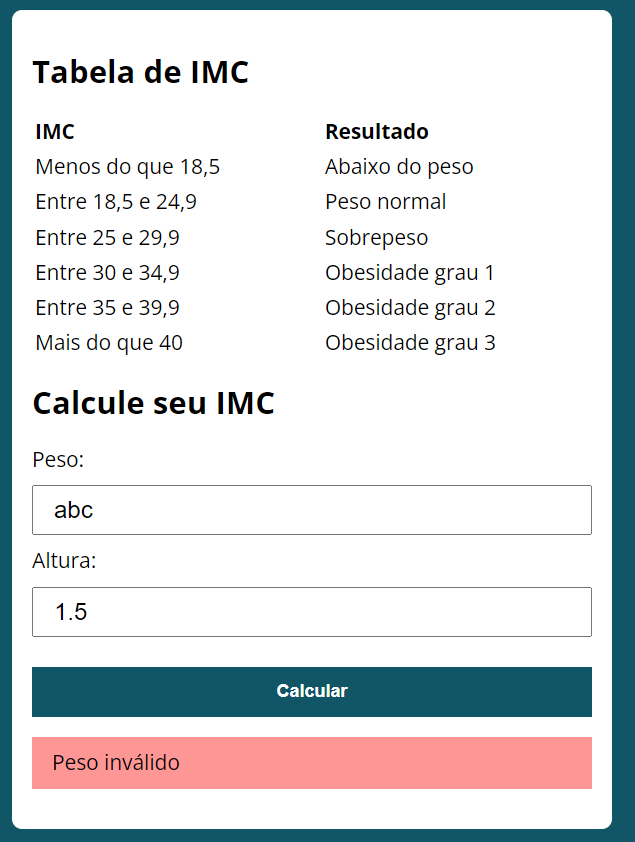Click the Peso inválido error message
Image resolution: width=635 pixels, height=842 pixels.
tap(311, 762)
